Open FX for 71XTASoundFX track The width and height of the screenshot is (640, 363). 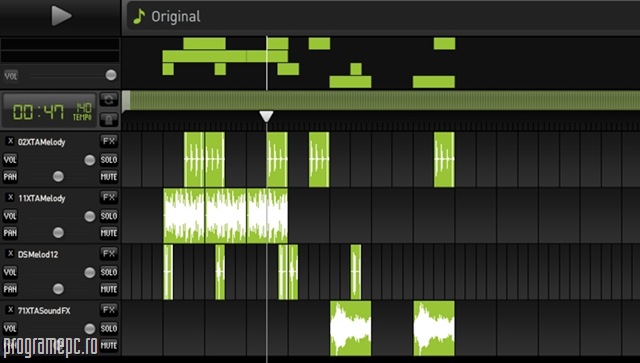[x=109, y=310]
